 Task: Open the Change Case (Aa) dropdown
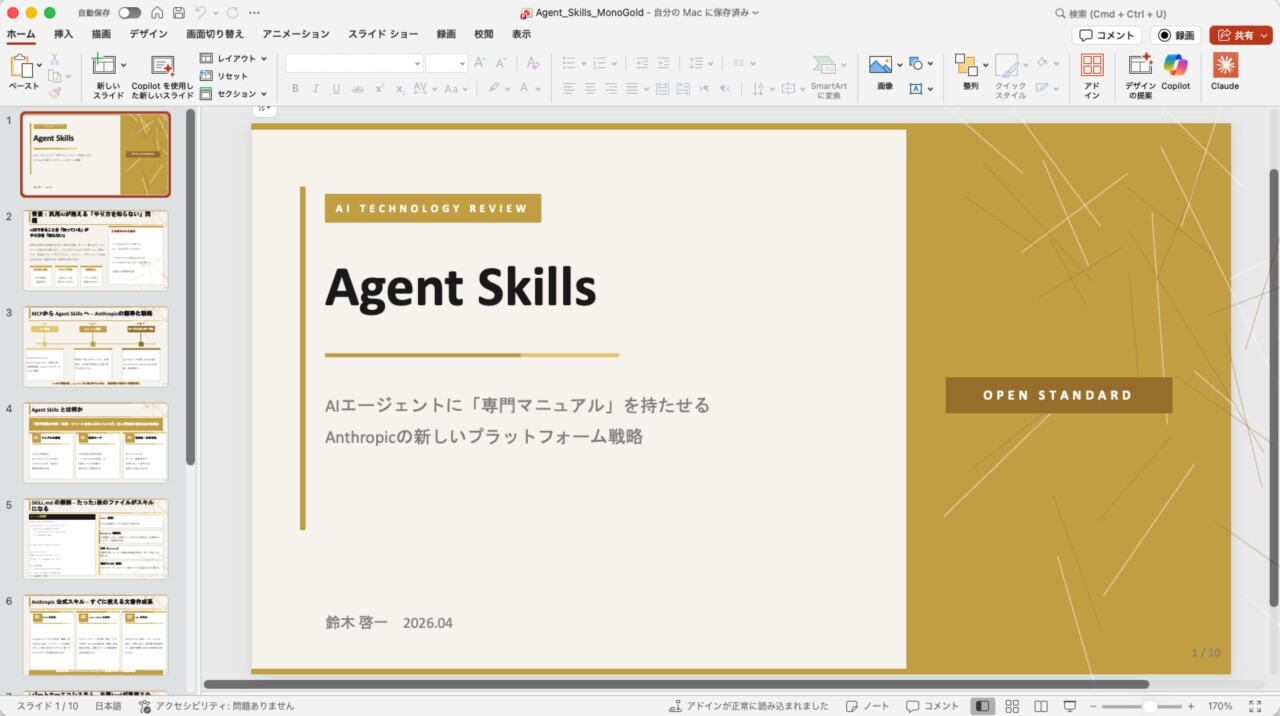point(456,89)
